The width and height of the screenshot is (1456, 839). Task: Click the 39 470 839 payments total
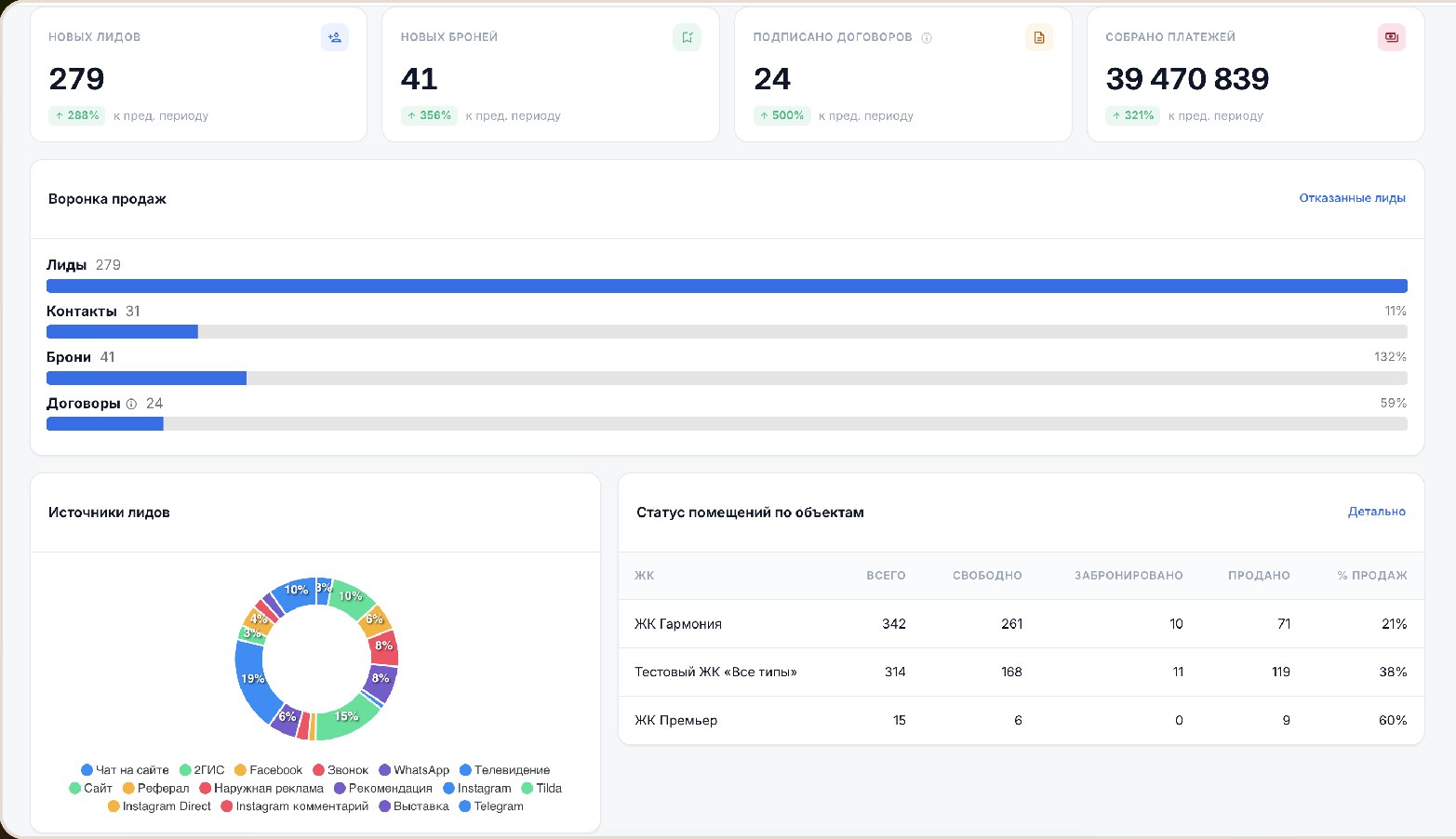pyautogui.click(x=1187, y=79)
